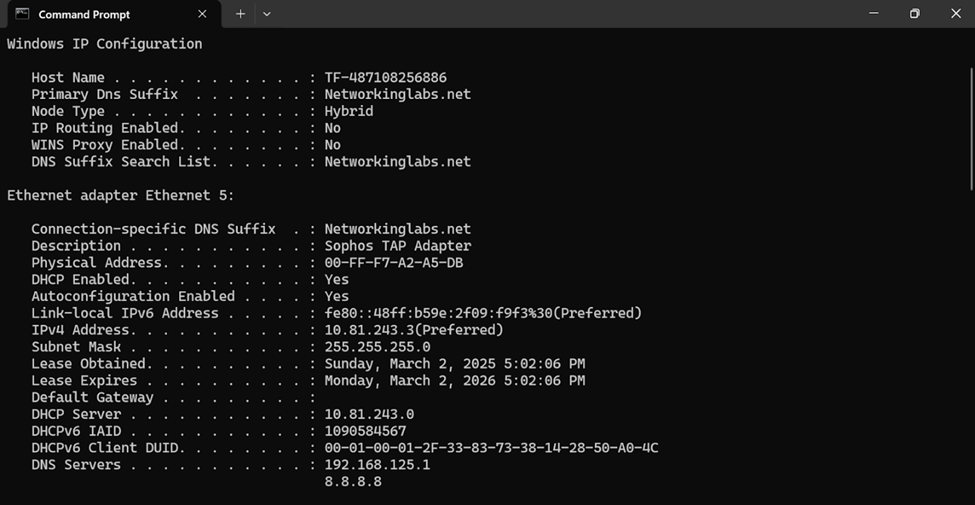Select the Command Prompt tab title
This screenshot has height=505, width=975.
(84, 14)
